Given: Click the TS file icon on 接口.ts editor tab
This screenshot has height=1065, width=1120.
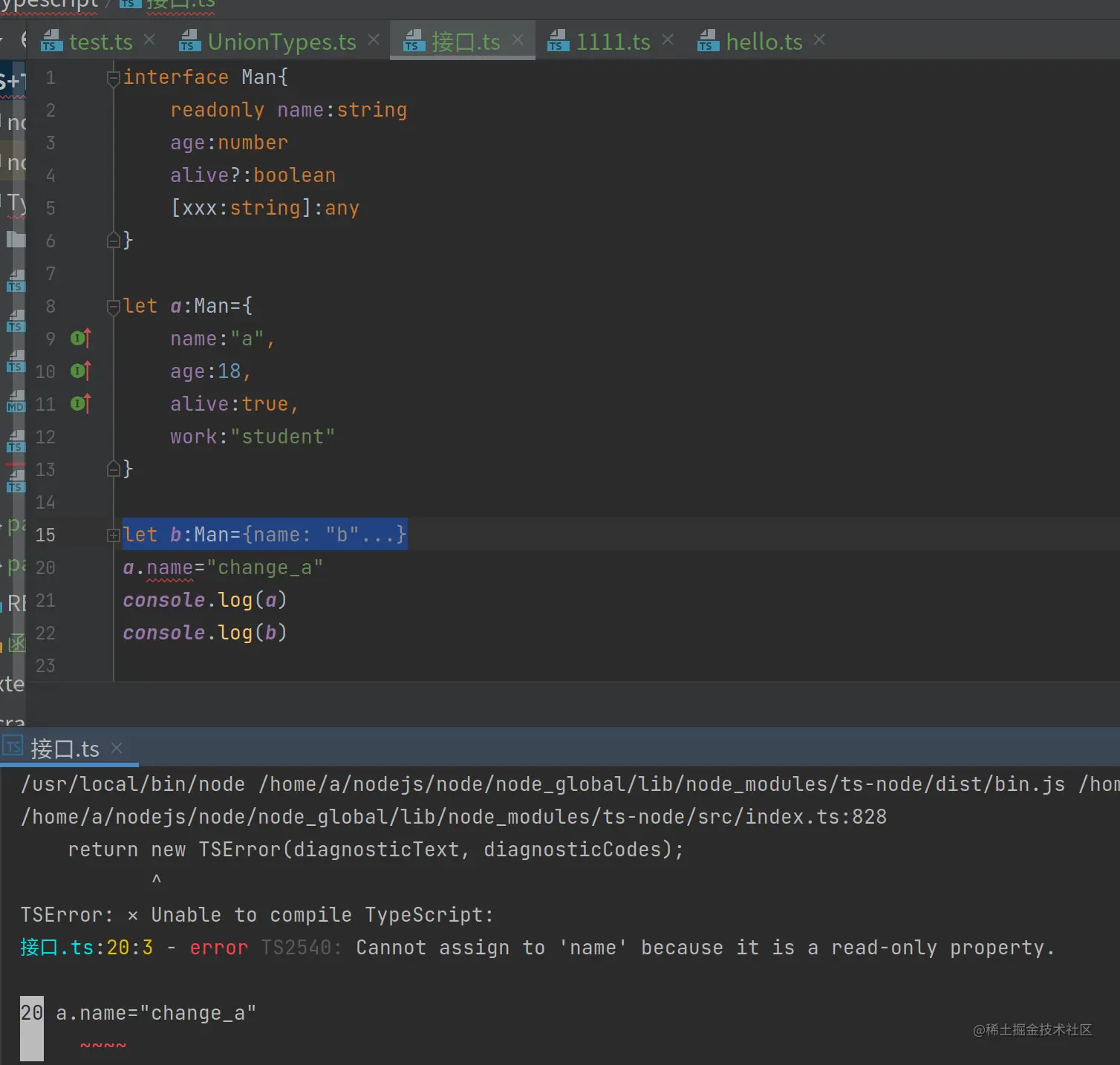Looking at the screenshot, I should click(x=414, y=41).
